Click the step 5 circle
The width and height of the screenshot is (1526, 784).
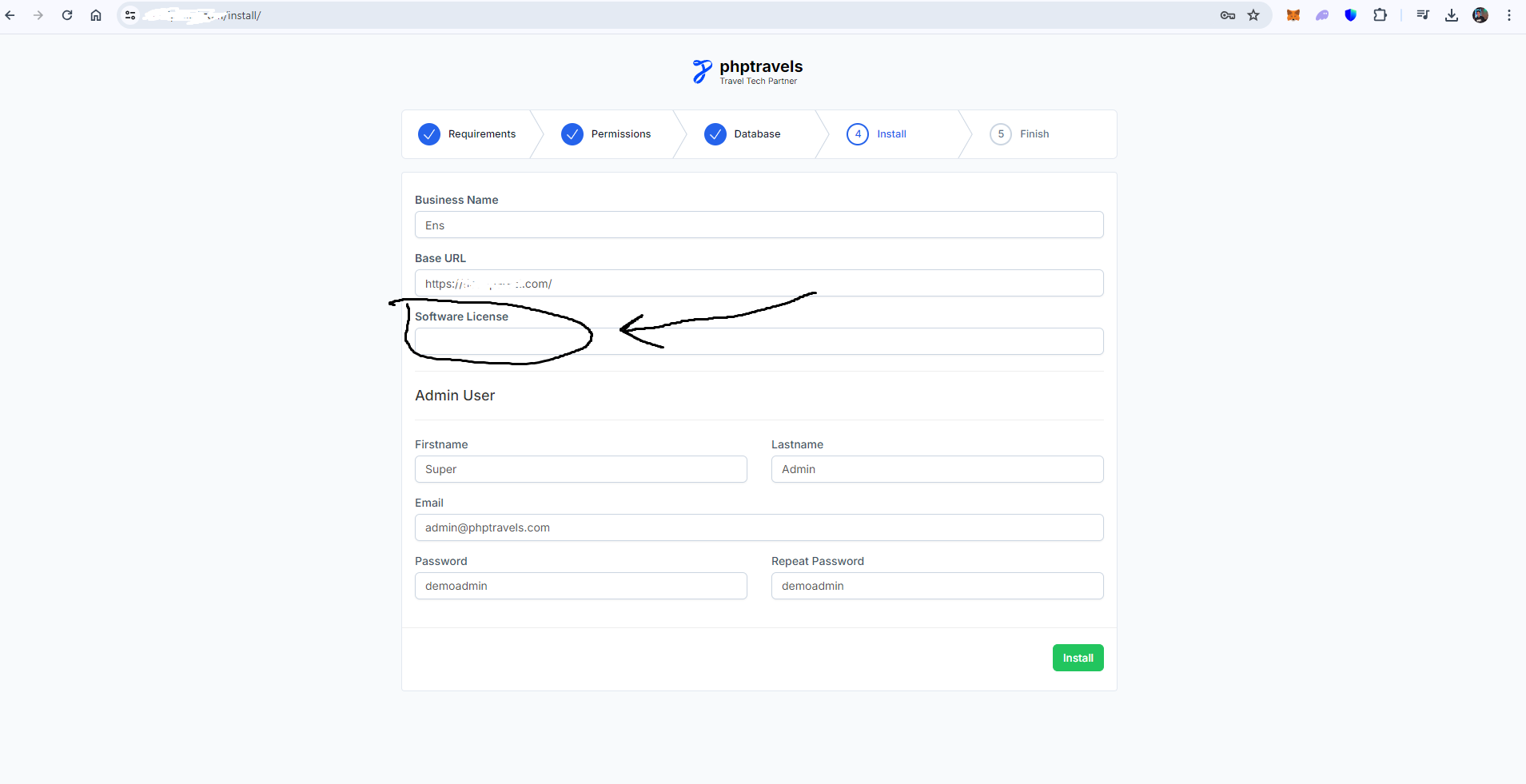point(1001,134)
